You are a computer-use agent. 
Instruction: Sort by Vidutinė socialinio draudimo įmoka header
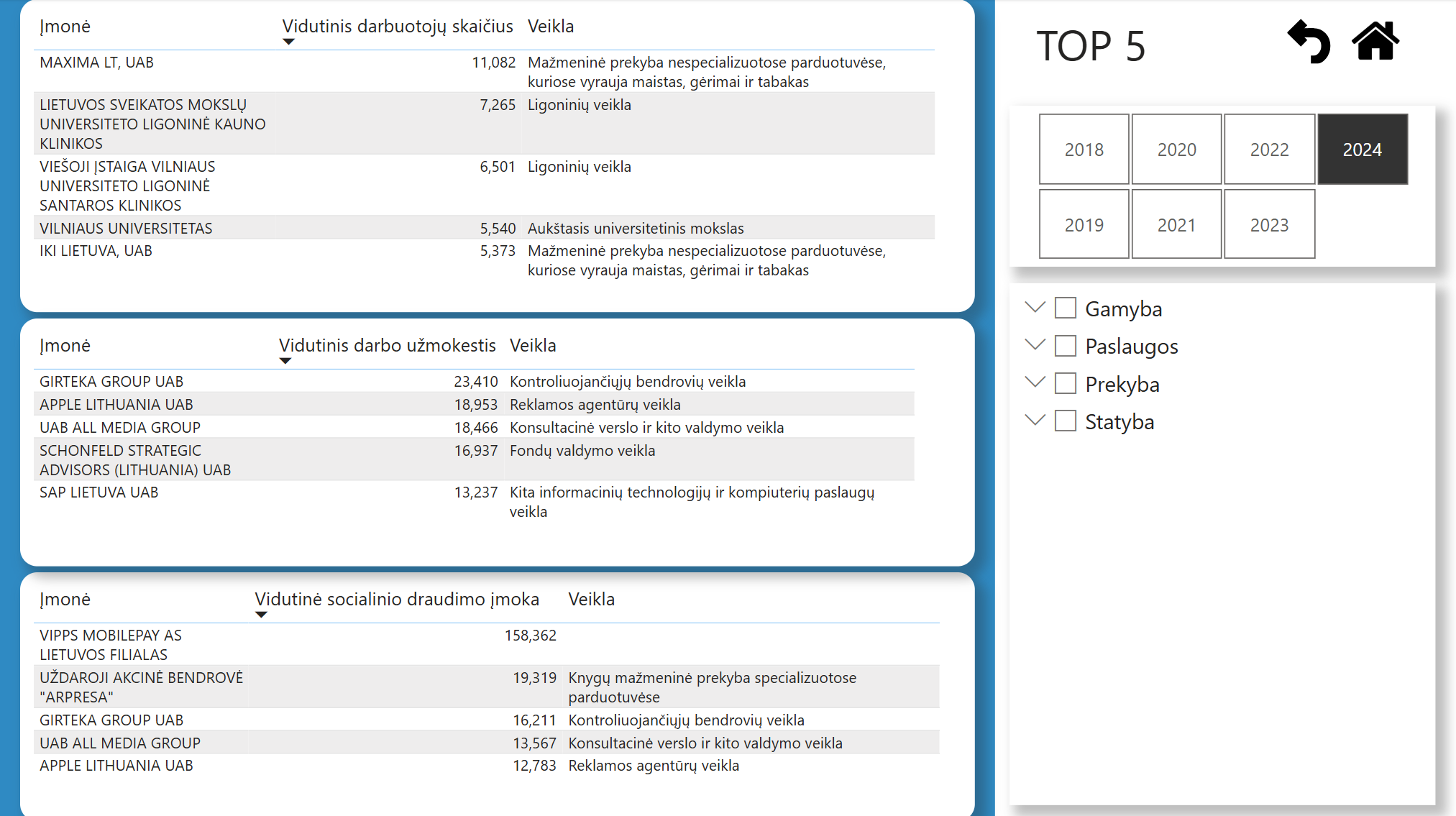click(397, 600)
